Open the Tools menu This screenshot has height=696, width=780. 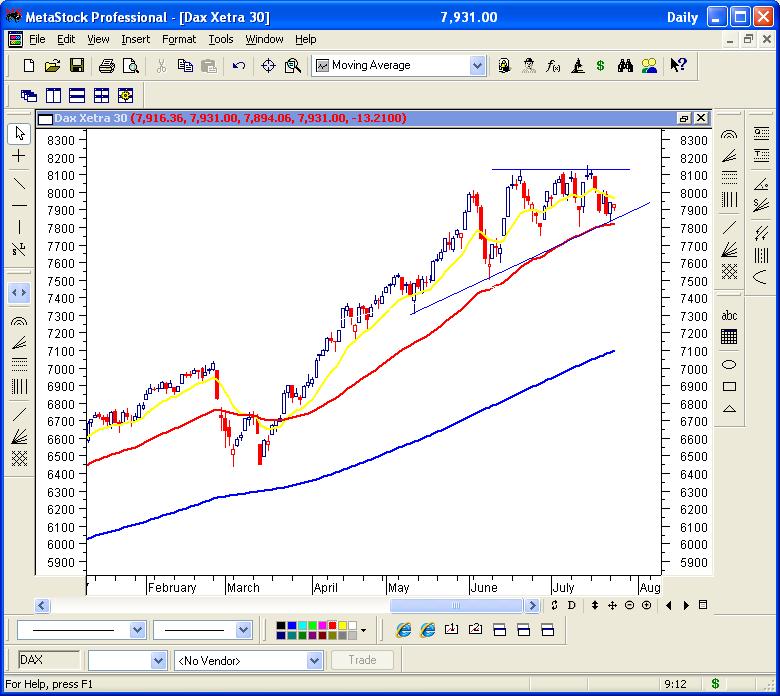(x=221, y=39)
